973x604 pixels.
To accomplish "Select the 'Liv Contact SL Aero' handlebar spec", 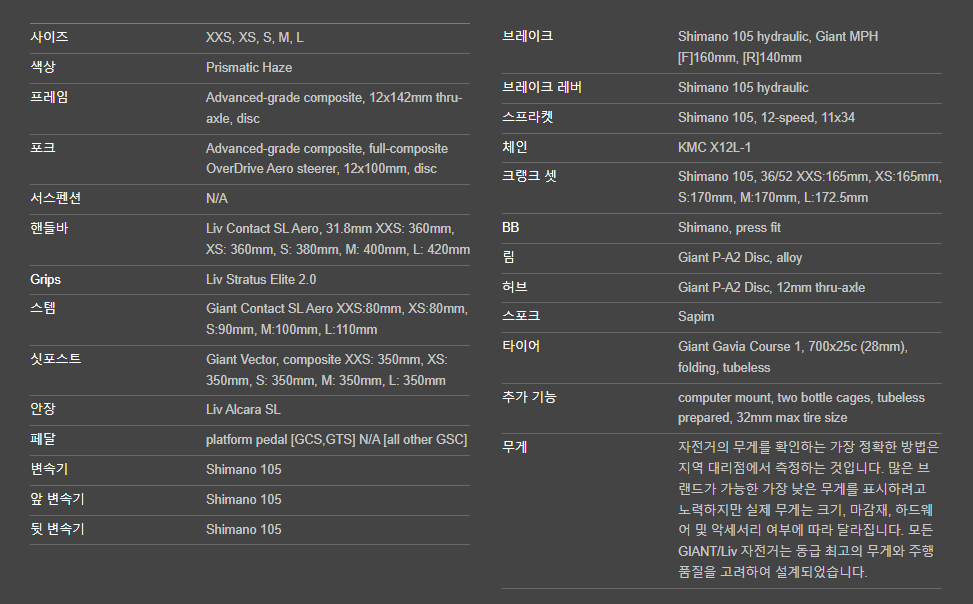I will click(x=338, y=239).
